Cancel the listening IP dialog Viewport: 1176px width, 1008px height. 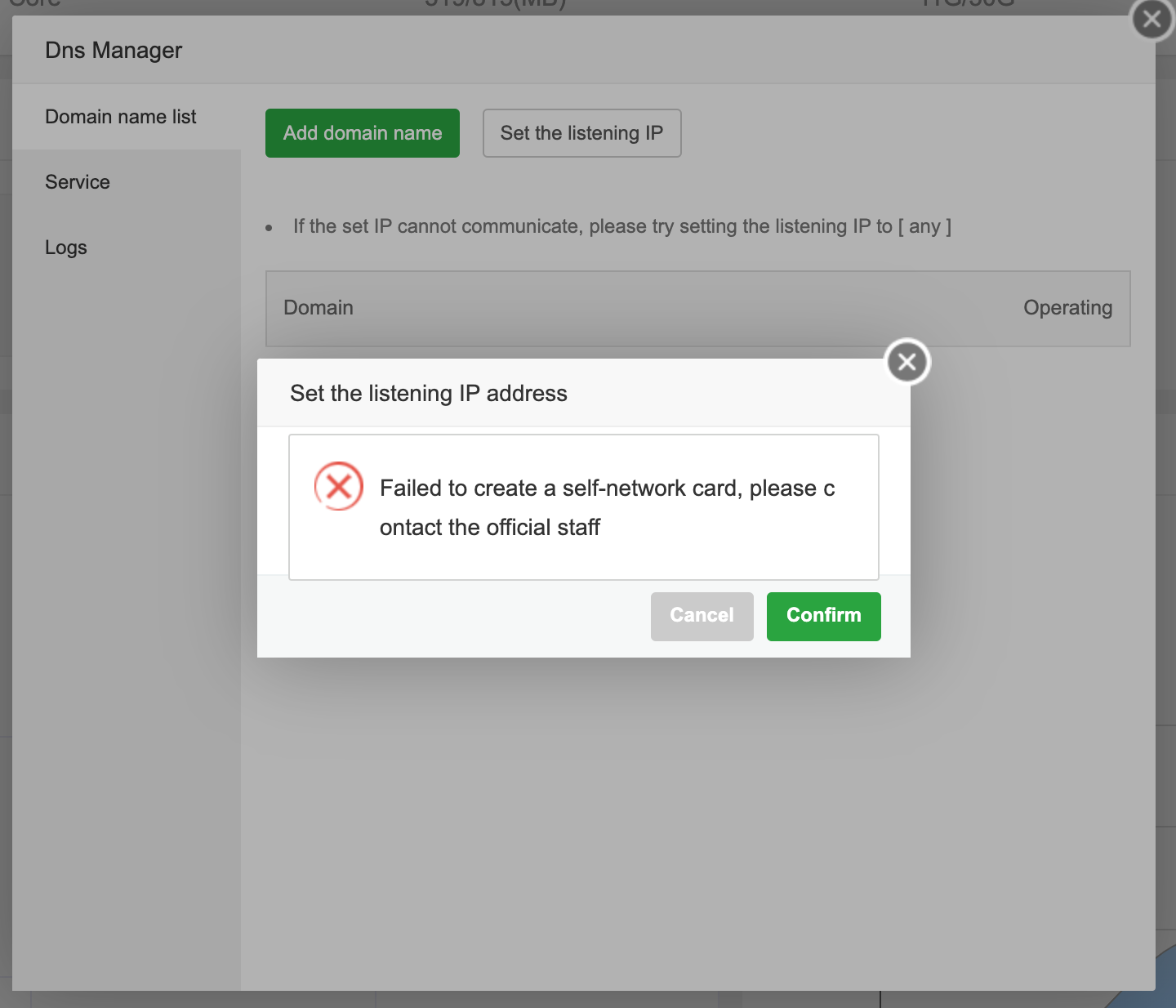pyautogui.click(x=702, y=616)
